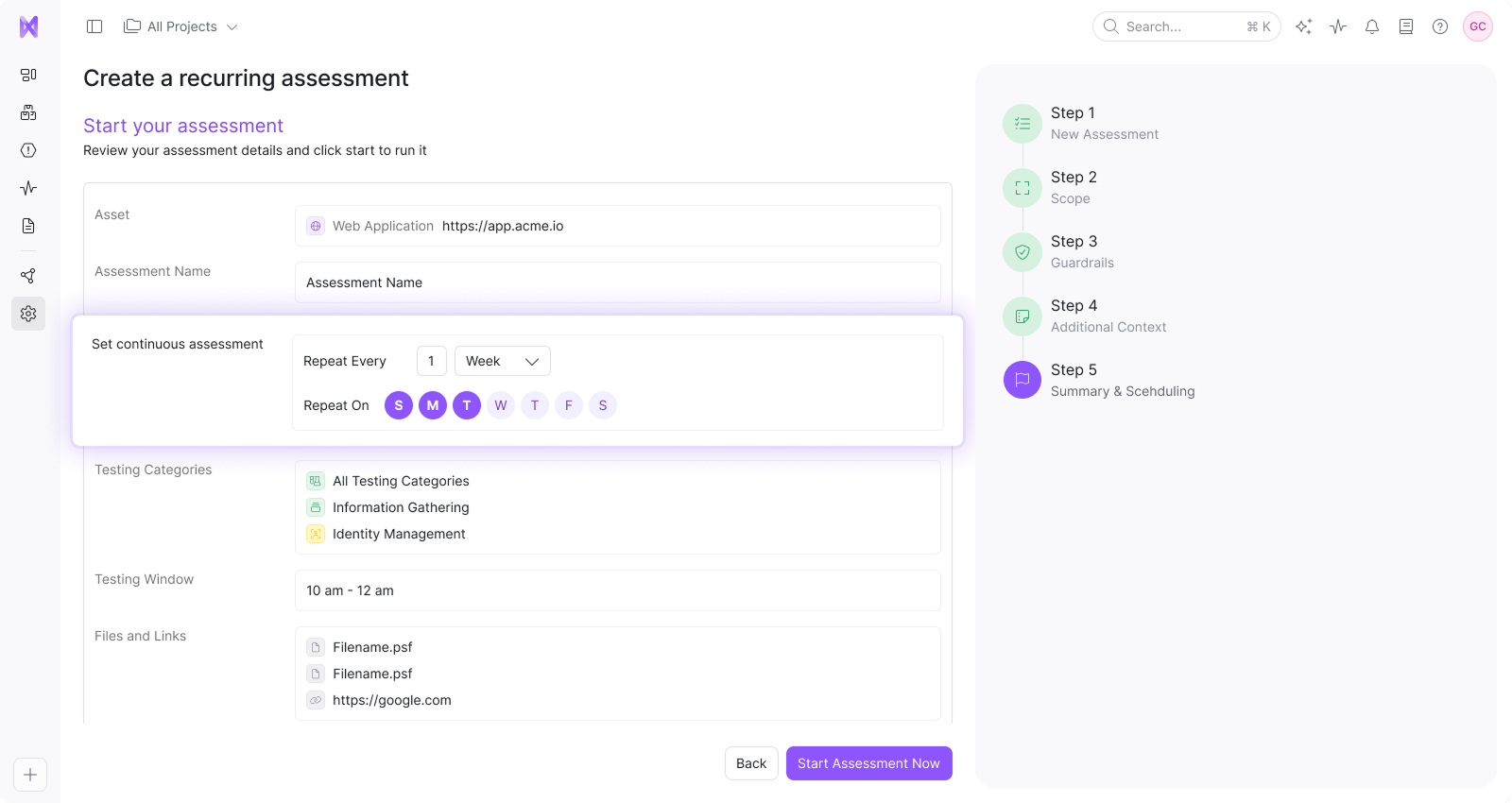Screen dimensions: 1512x803
Task: Click Start Assessment Now button
Action: click(868, 763)
